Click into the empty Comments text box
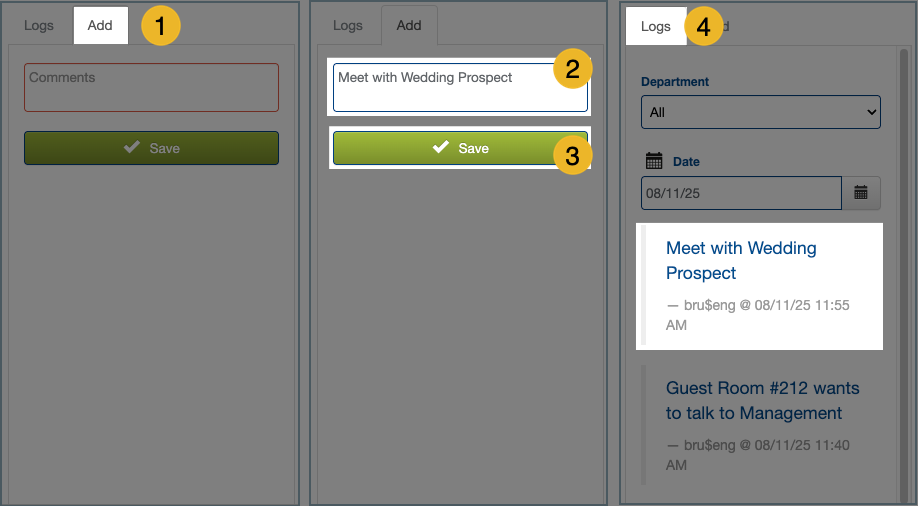This screenshot has height=506, width=918. pyautogui.click(x=151, y=88)
